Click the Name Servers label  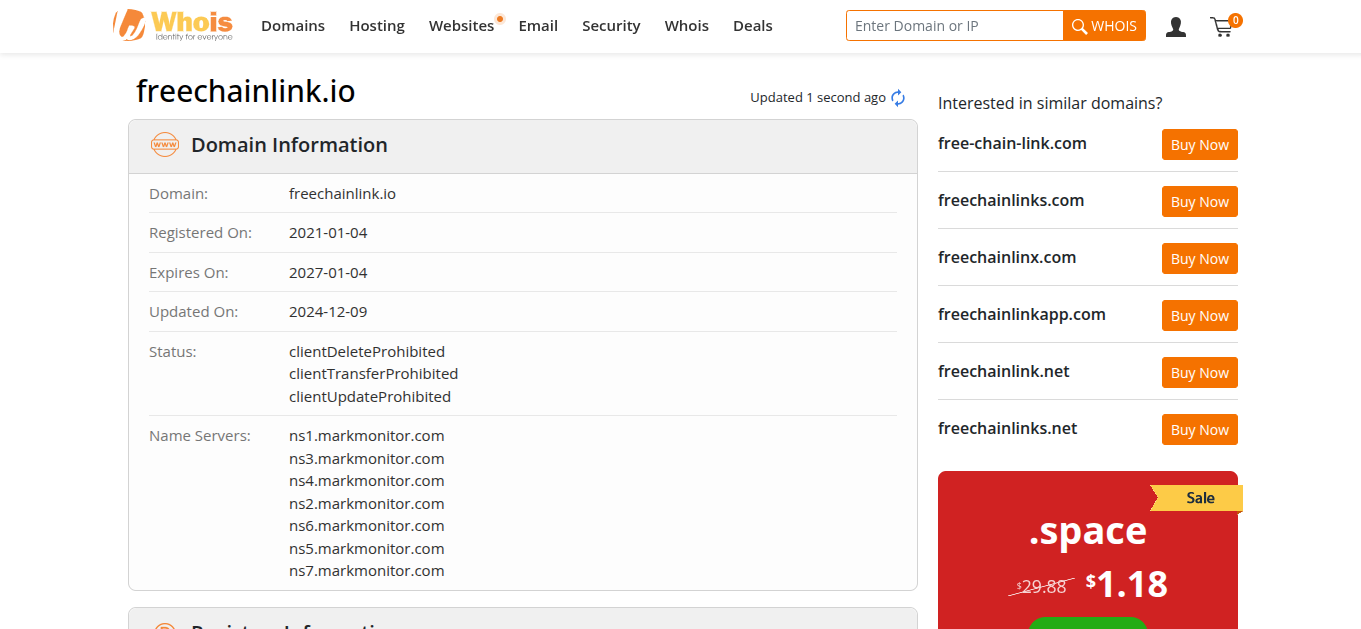pyautogui.click(x=200, y=436)
